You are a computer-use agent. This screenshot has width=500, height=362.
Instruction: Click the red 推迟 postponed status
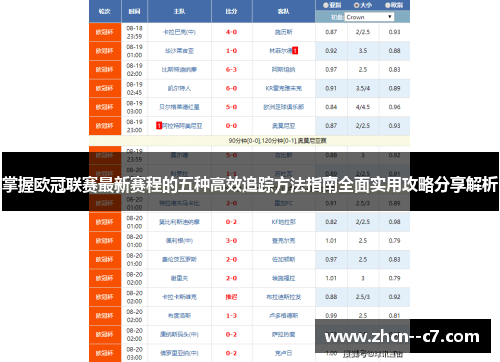231,297
